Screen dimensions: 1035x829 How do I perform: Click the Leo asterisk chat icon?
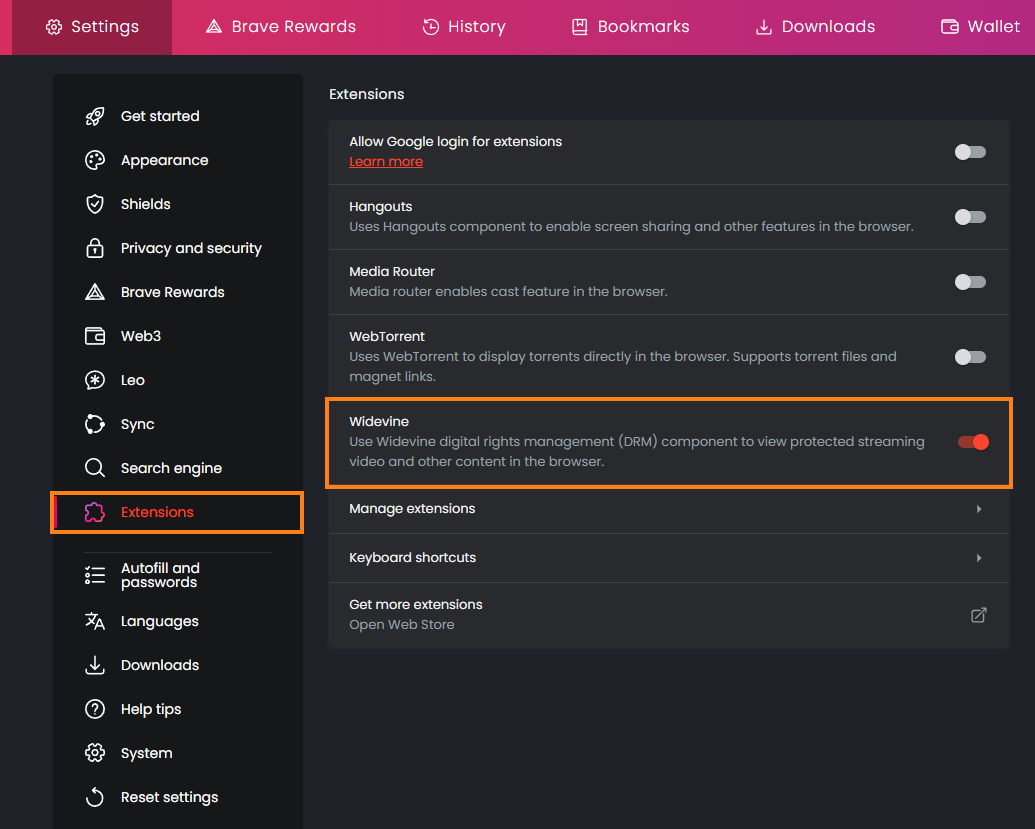coord(95,380)
